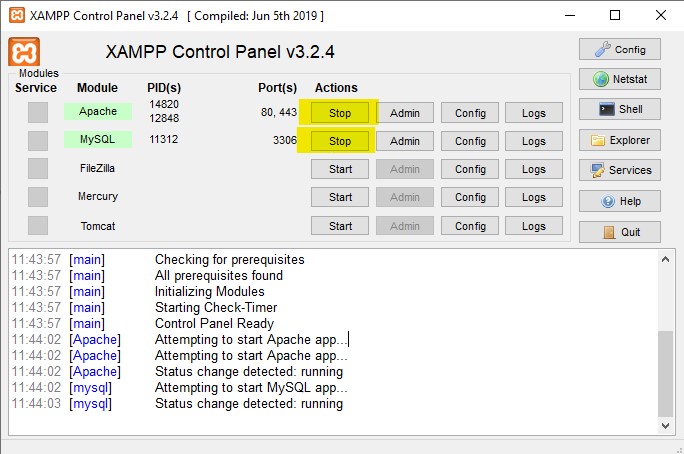This screenshot has height=454, width=684.
Task: Open Apache Config menu
Action: tap(470, 113)
